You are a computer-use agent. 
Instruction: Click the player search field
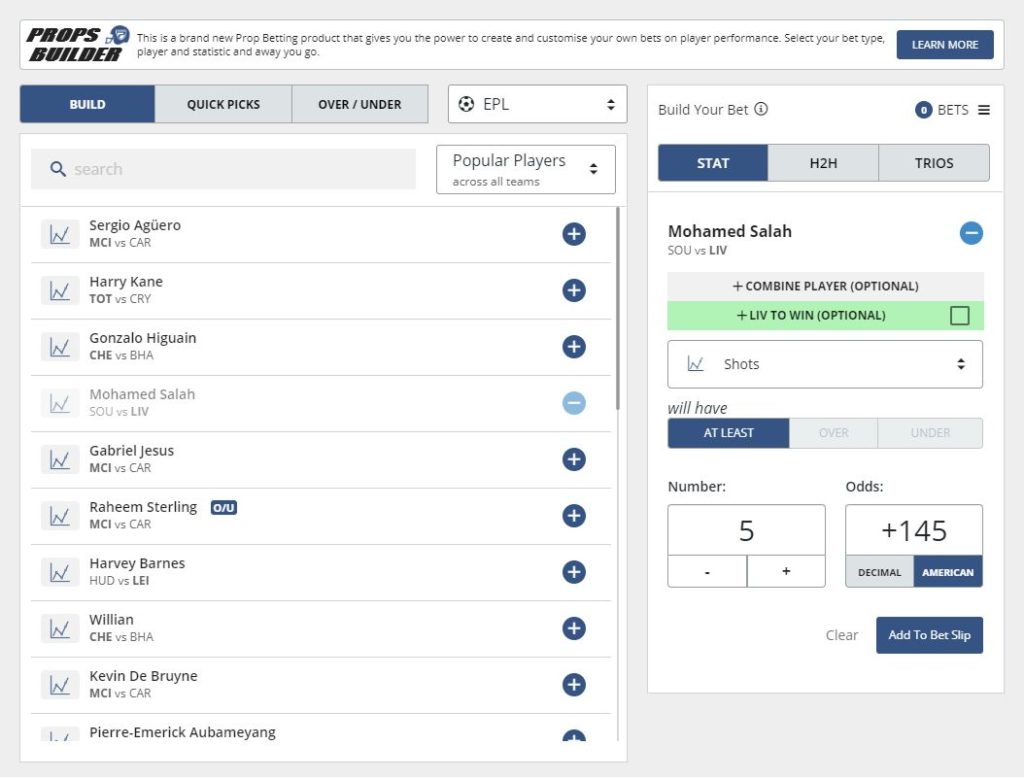pos(223,169)
